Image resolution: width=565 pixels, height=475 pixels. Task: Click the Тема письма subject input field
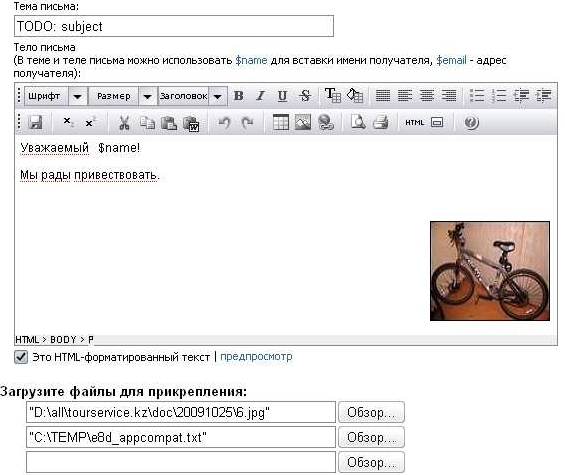coord(174,26)
